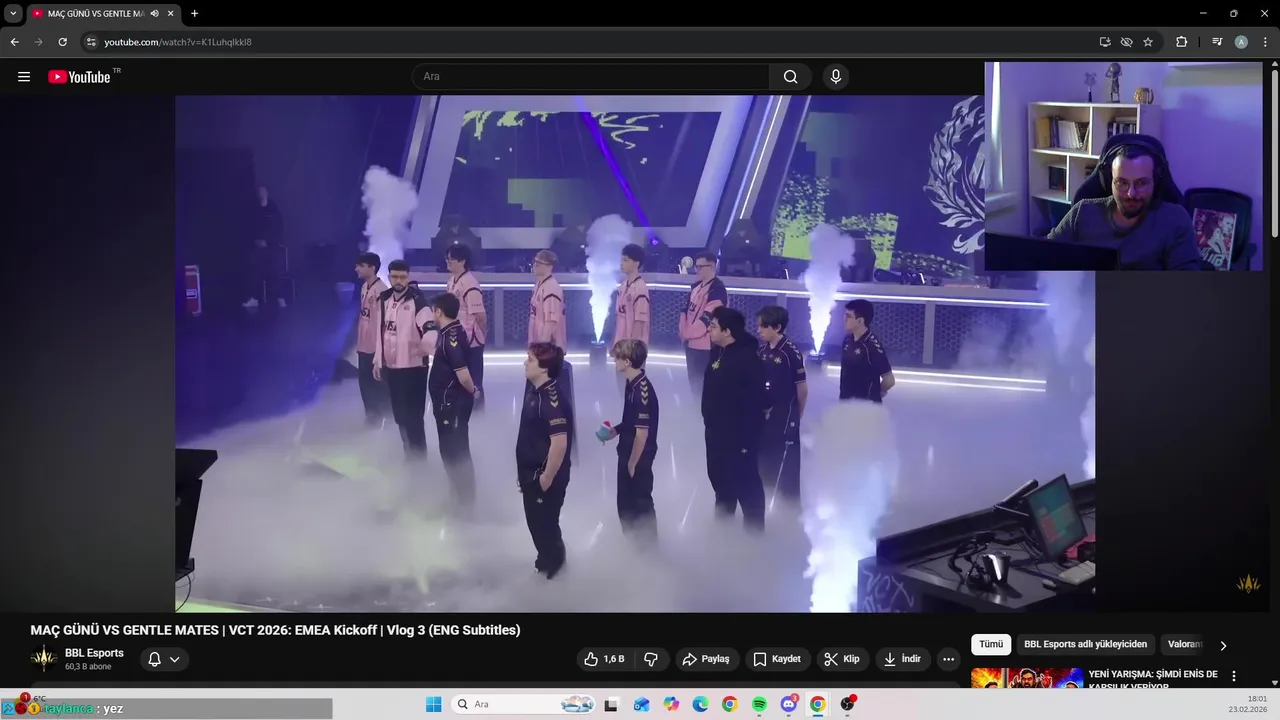Open notification bell dropdown for BBL Esports
The width and height of the screenshot is (1280, 720).
[164, 659]
